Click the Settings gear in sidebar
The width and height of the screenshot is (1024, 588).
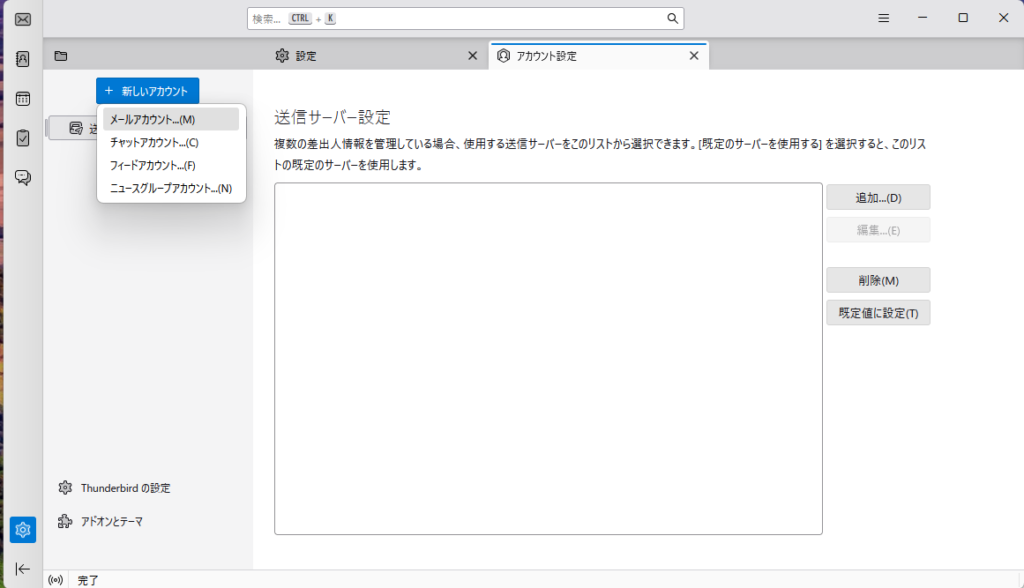pos(22,530)
